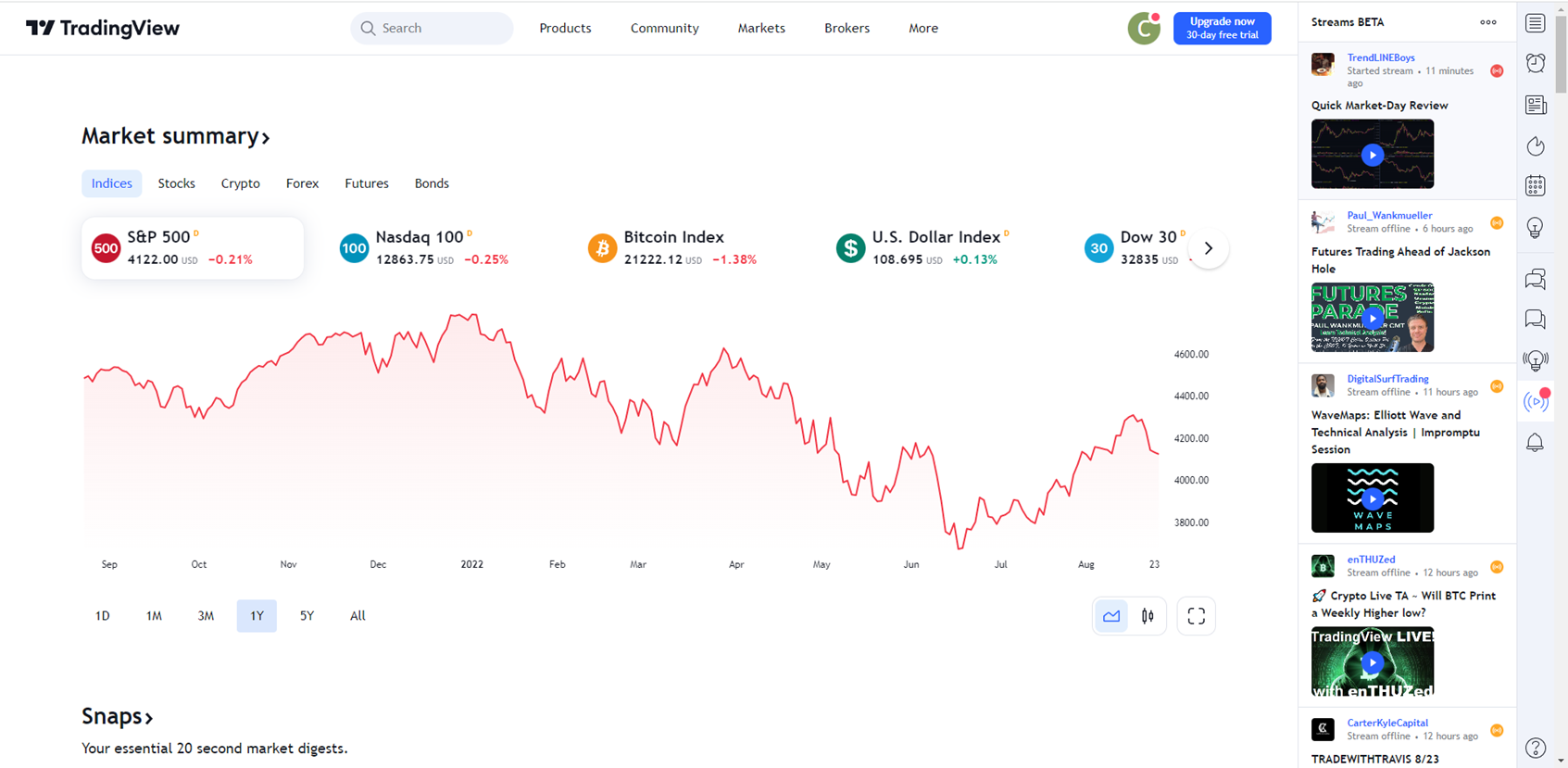Set chart range to 3M
Screen dimensions: 1568x768
point(206,616)
